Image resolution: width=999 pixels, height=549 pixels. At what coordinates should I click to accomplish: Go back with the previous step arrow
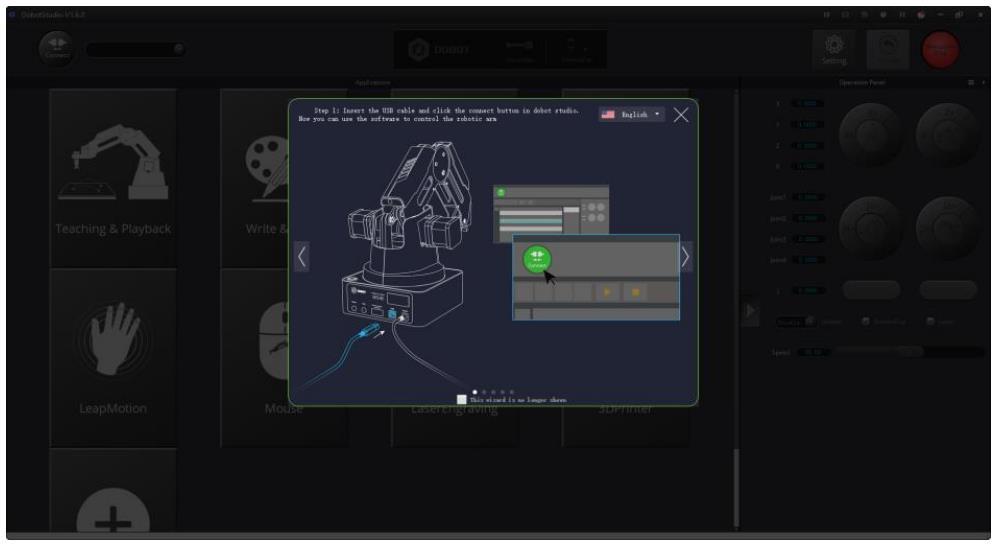coord(302,257)
